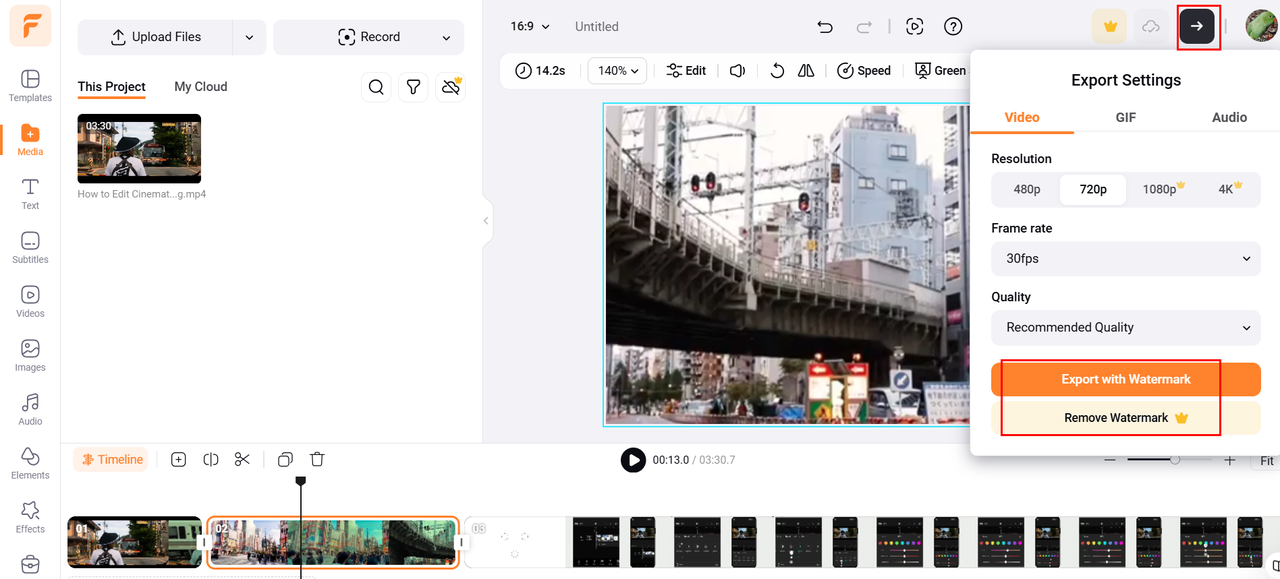Click the full preview play icon
Image resolution: width=1280 pixels, height=579 pixels.
tap(914, 27)
